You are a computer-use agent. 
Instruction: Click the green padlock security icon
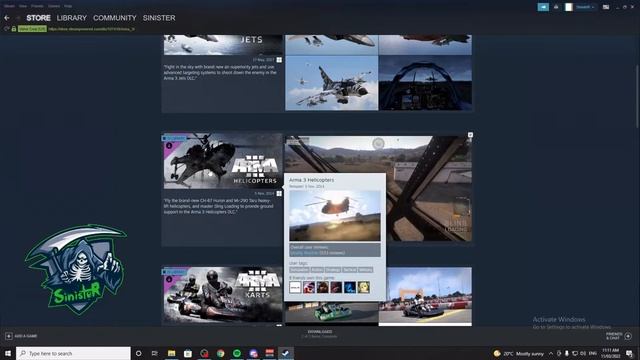click(x=14, y=29)
